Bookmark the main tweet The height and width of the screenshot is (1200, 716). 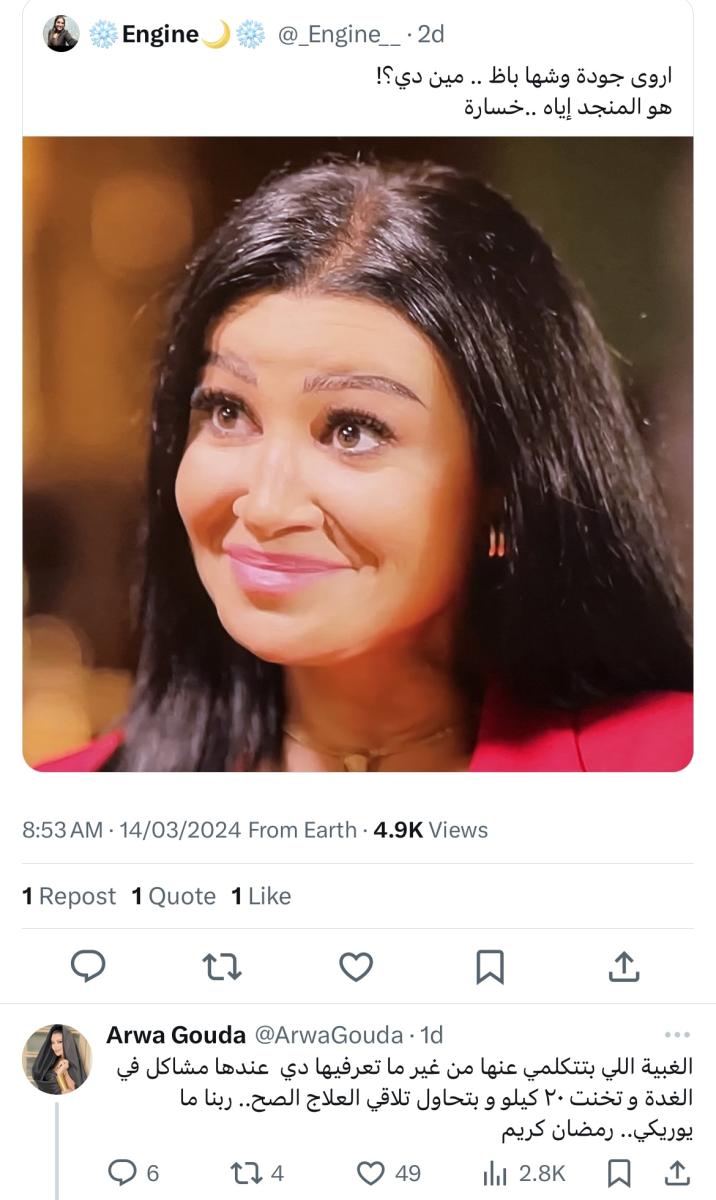[490, 966]
